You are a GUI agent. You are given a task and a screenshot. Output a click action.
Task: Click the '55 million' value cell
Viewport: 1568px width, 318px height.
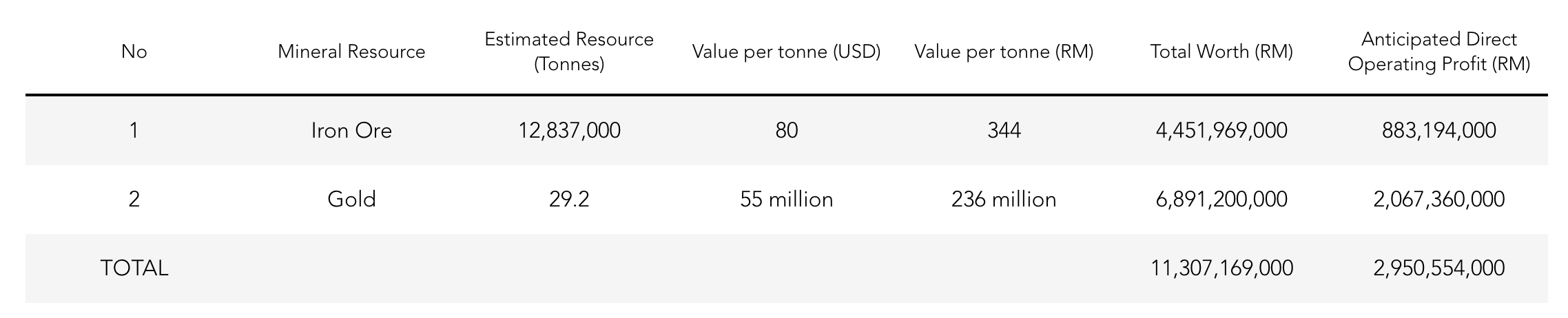tap(786, 200)
